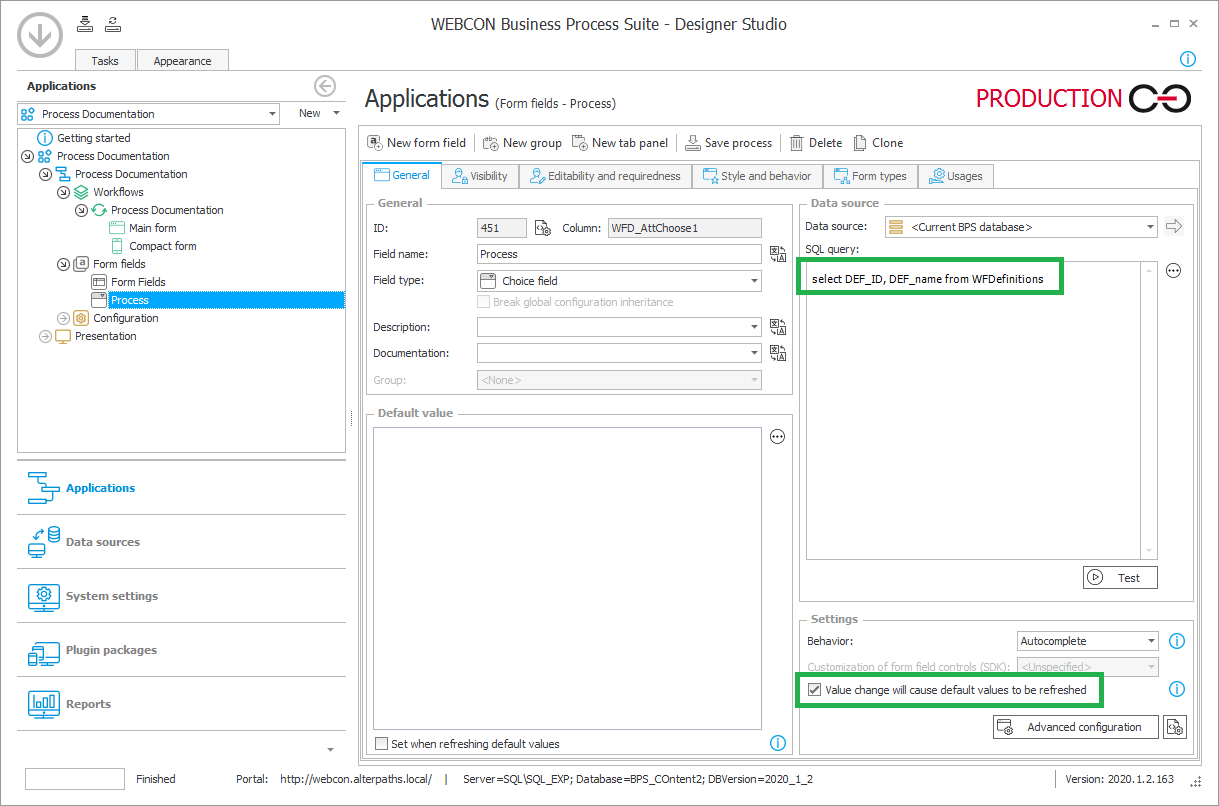Screen dimensions: 1219x806
Task: Enable 'Set when refreshing default values' checkbox
Action: [381, 744]
